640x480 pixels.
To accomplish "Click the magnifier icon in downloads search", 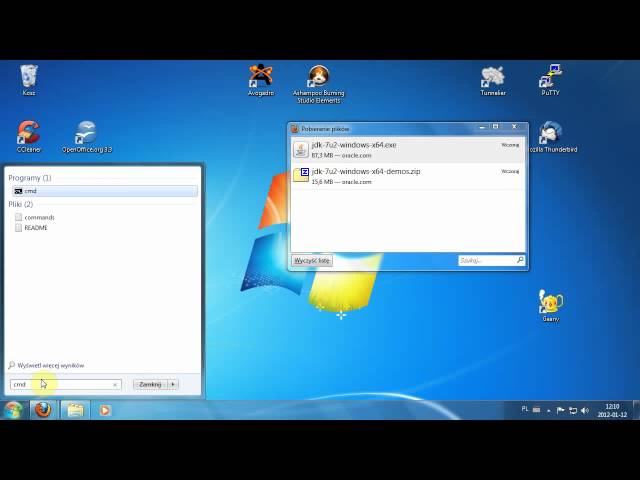I will click(x=520, y=260).
